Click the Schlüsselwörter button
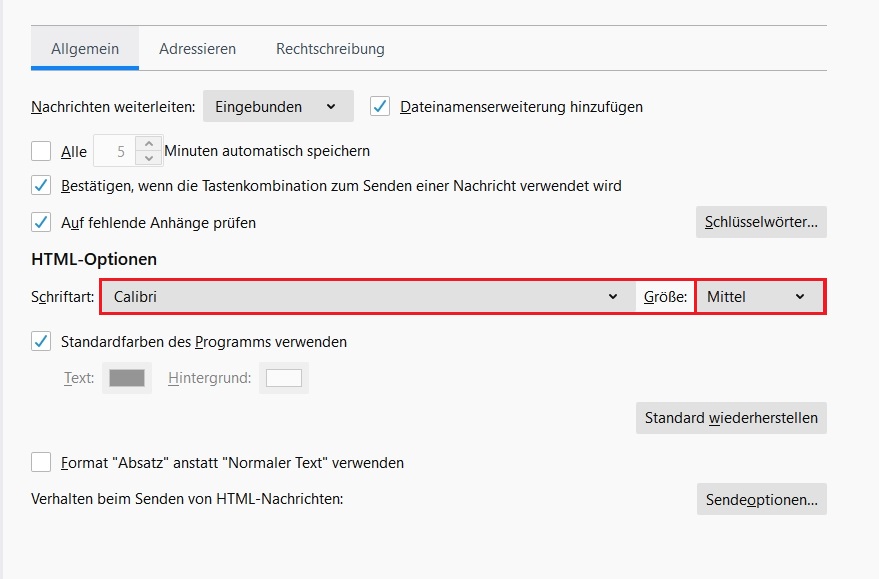The height and width of the screenshot is (579, 879). point(761,222)
